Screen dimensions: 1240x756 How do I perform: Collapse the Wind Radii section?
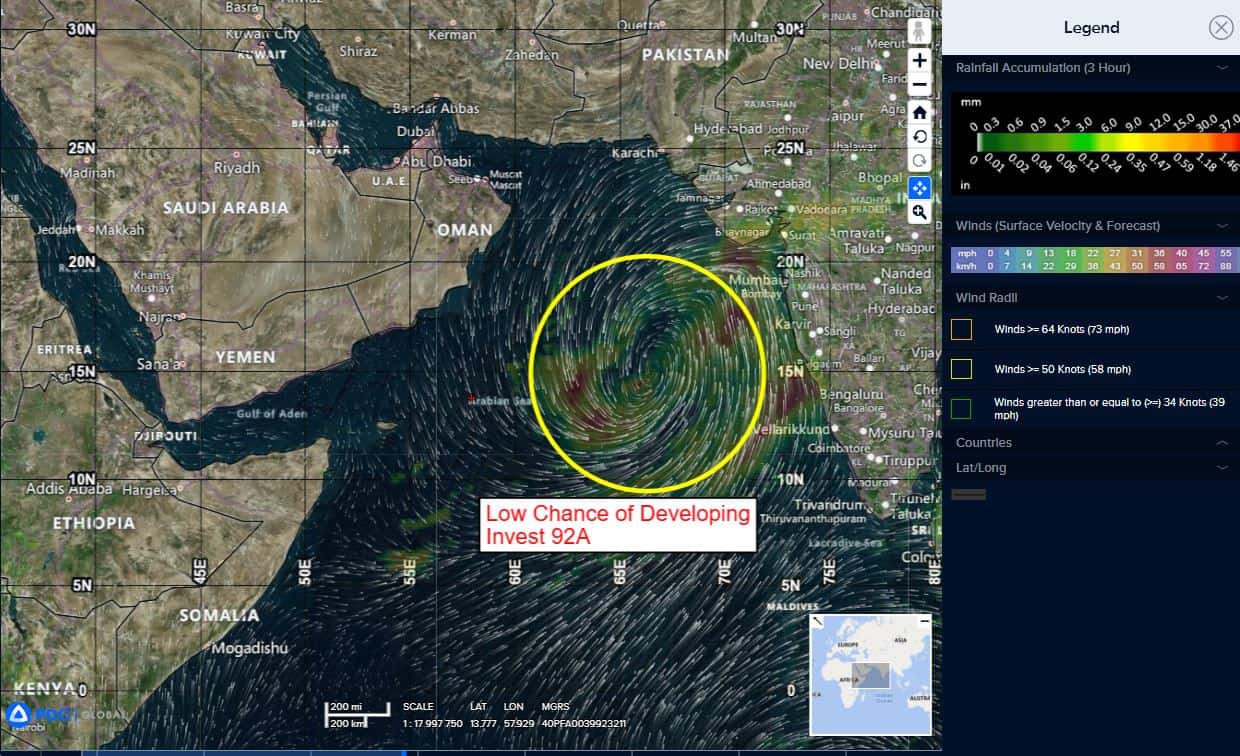pos(1222,298)
